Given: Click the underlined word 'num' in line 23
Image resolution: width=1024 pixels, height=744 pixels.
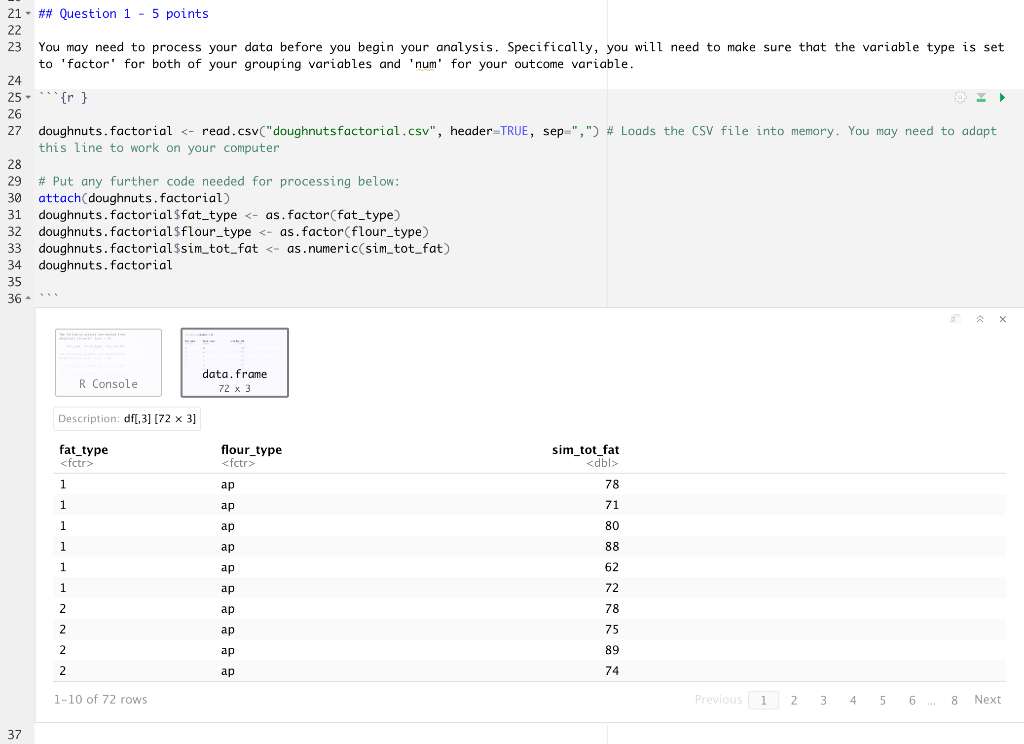Looking at the screenshot, I should pyautogui.click(x=426, y=64).
